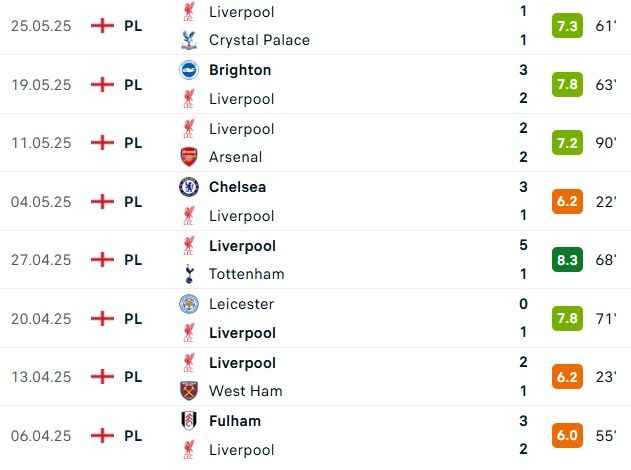This screenshot has height=470, width=631.
Task: Click England flag on 25.05.25 match
Action: [102, 26]
